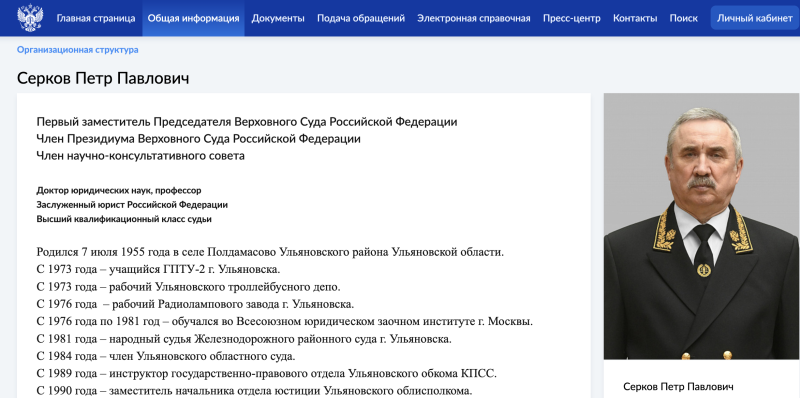
Task: Click line Член Президиума Верховного Суда
Action: (198, 139)
